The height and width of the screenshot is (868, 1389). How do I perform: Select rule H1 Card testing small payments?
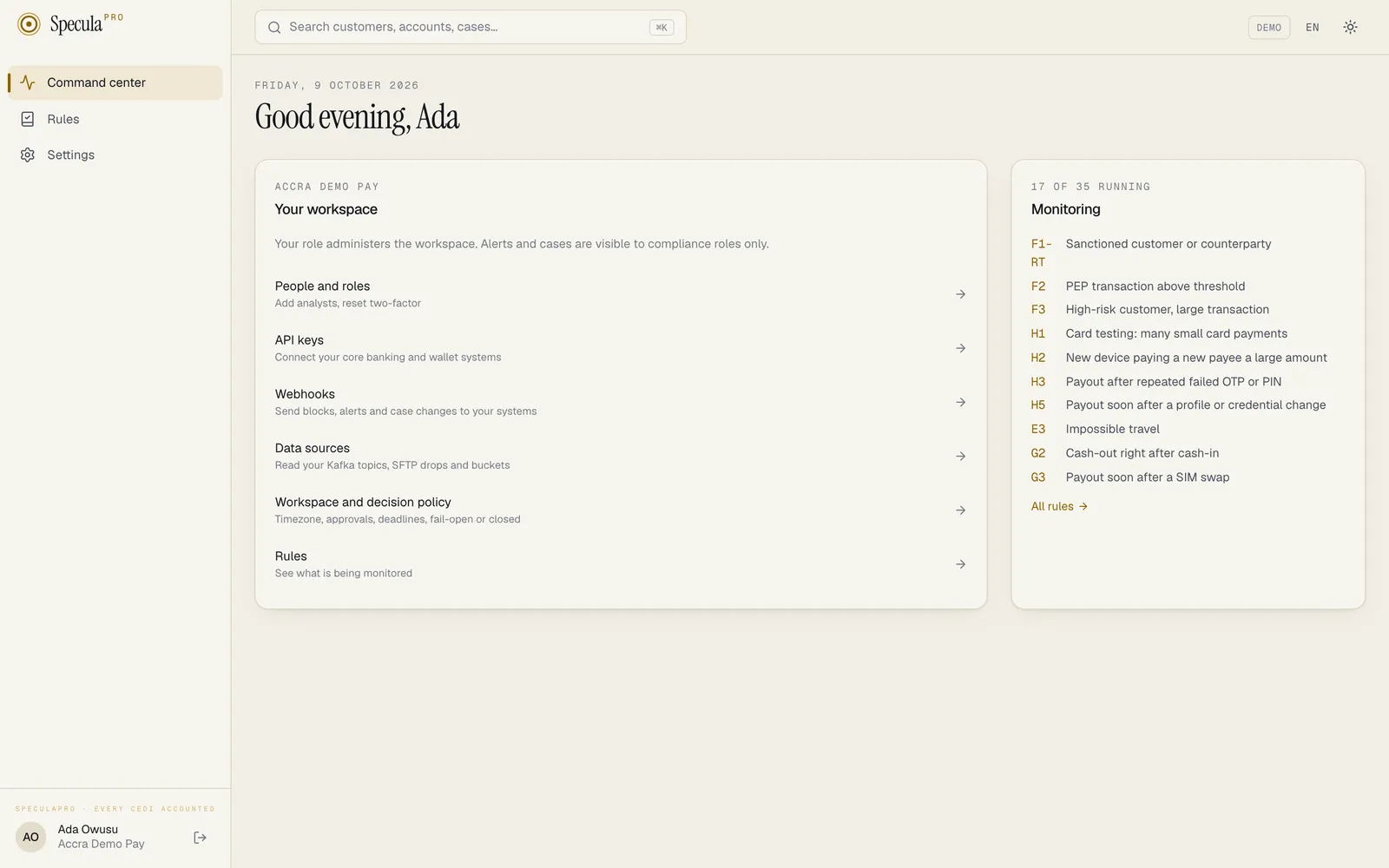[1188, 333]
